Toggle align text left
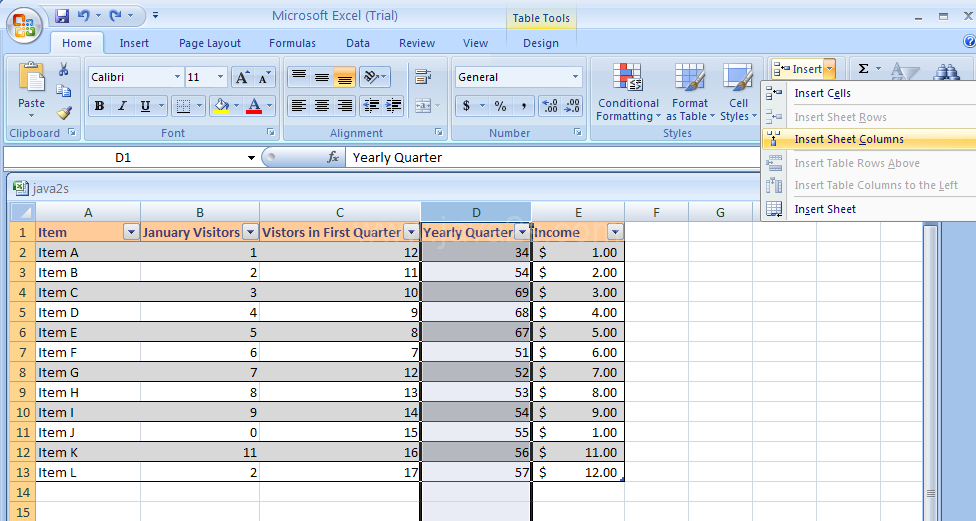 299,106
